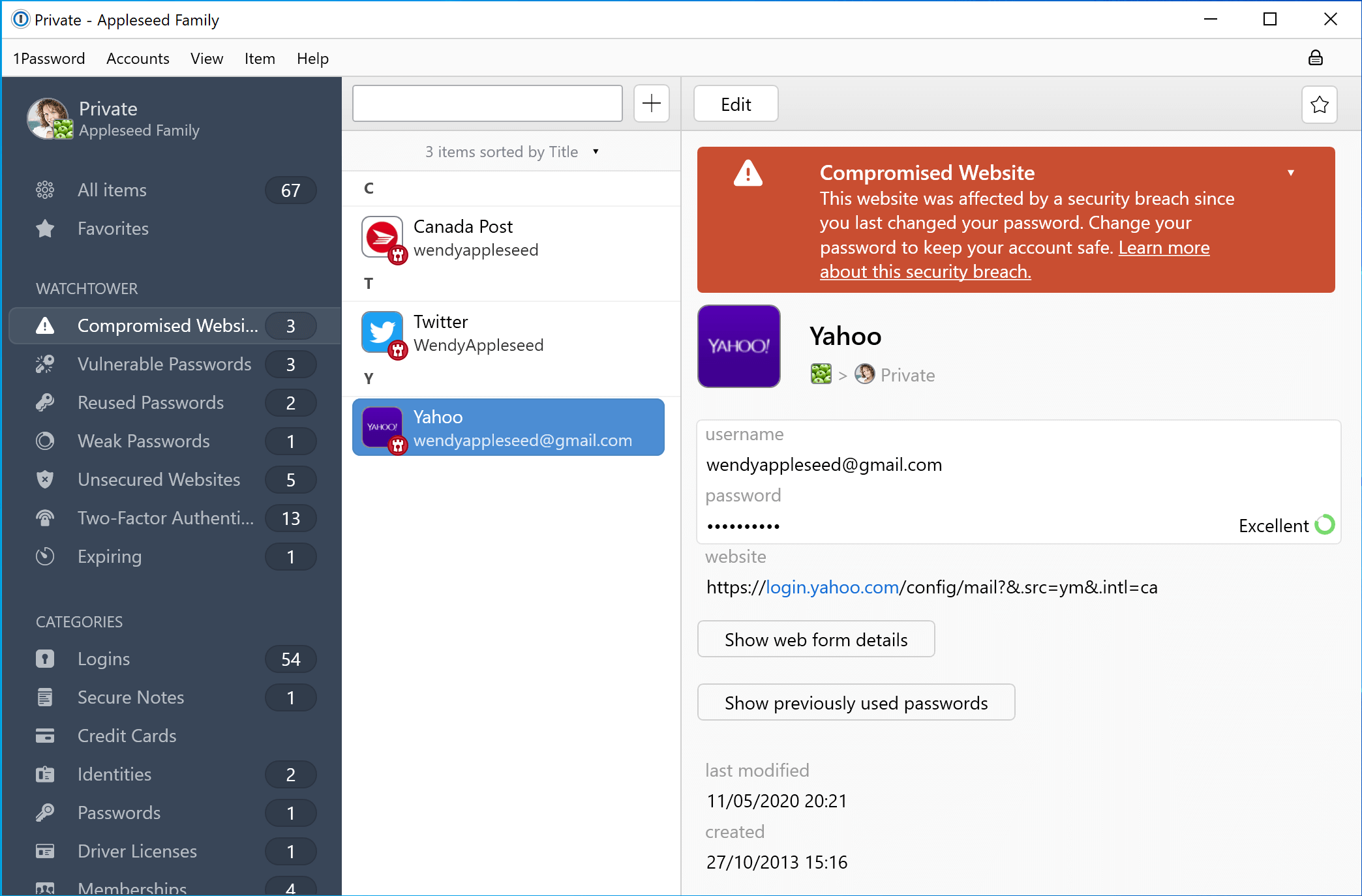Click the Logins keyhole icon
Image resolution: width=1362 pixels, height=896 pixels.
tap(45, 659)
